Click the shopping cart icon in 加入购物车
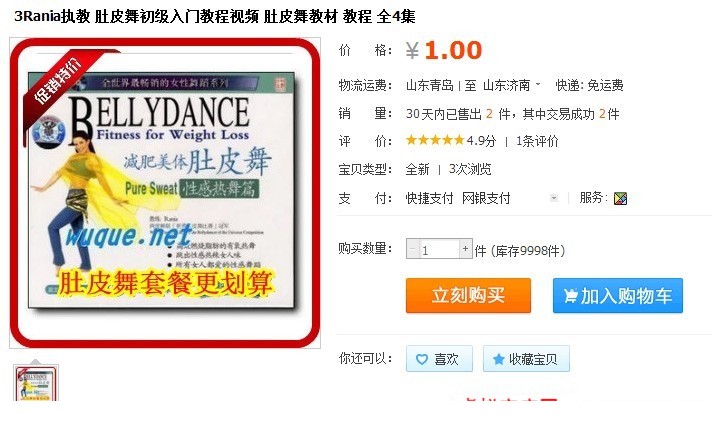Screen dimensions: 712x424 pos(570,296)
